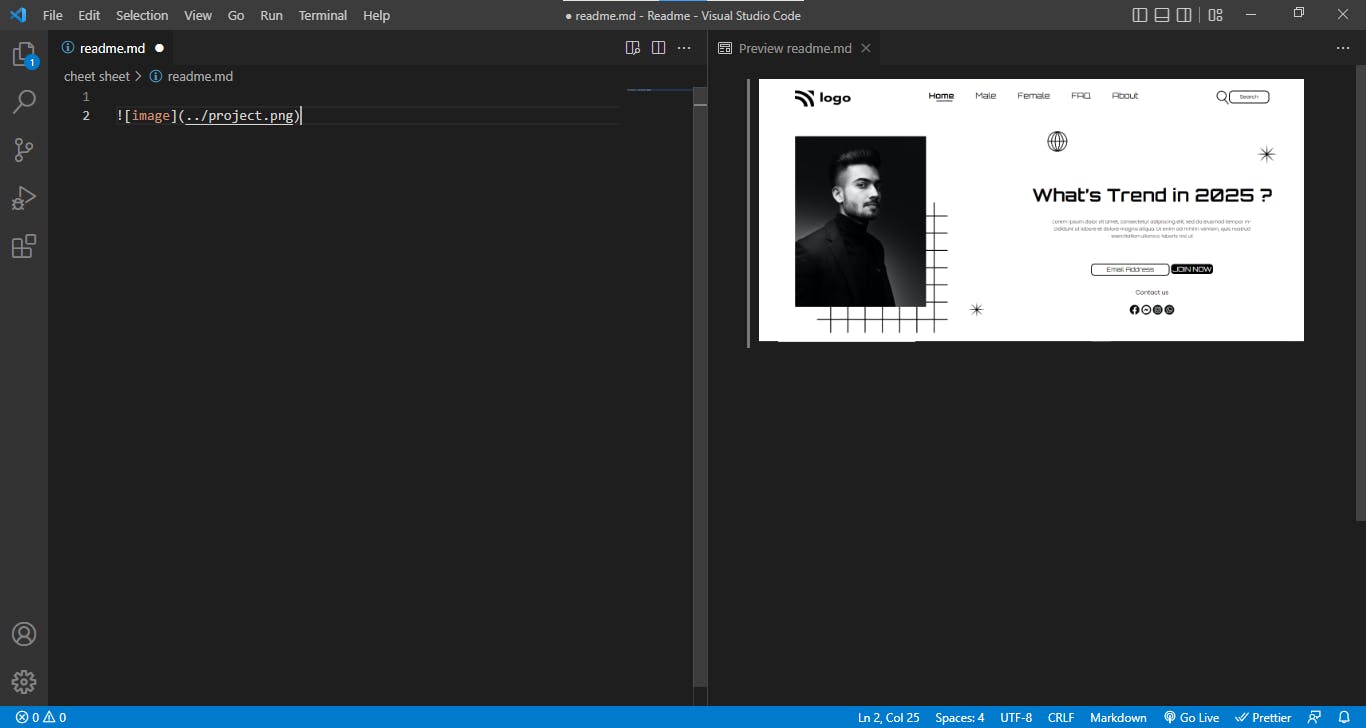Click the preview pane vertical scrollbar
Screen dimensions: 1366x728
[1360, 293]
